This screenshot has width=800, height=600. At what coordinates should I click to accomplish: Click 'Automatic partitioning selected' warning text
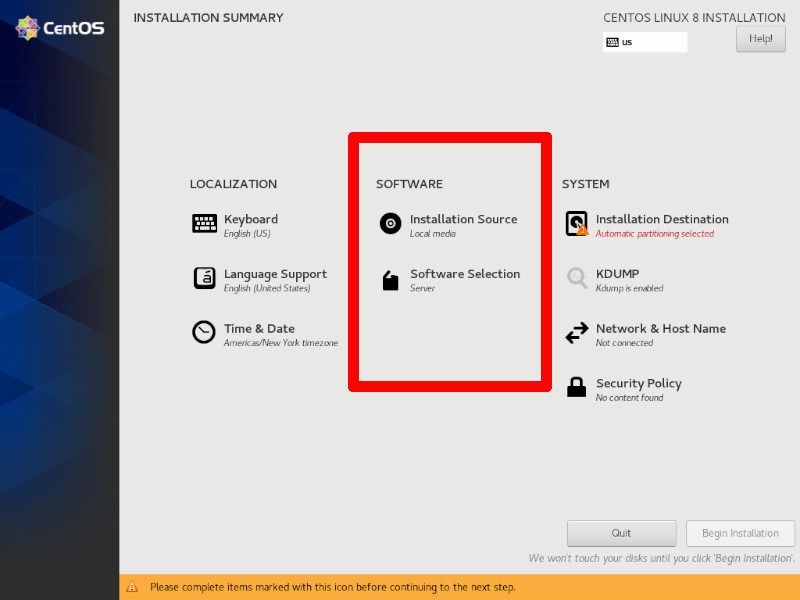point(657,234)
